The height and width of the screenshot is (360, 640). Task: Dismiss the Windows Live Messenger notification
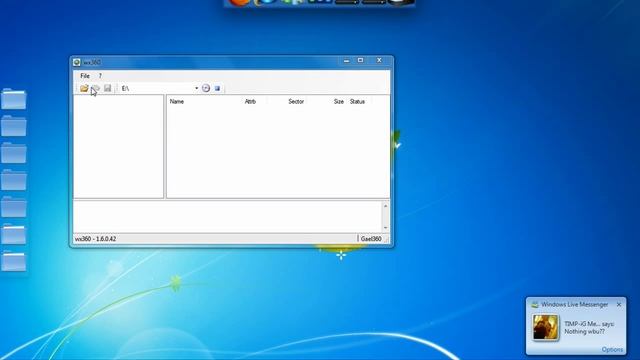(x=619, y=304)
